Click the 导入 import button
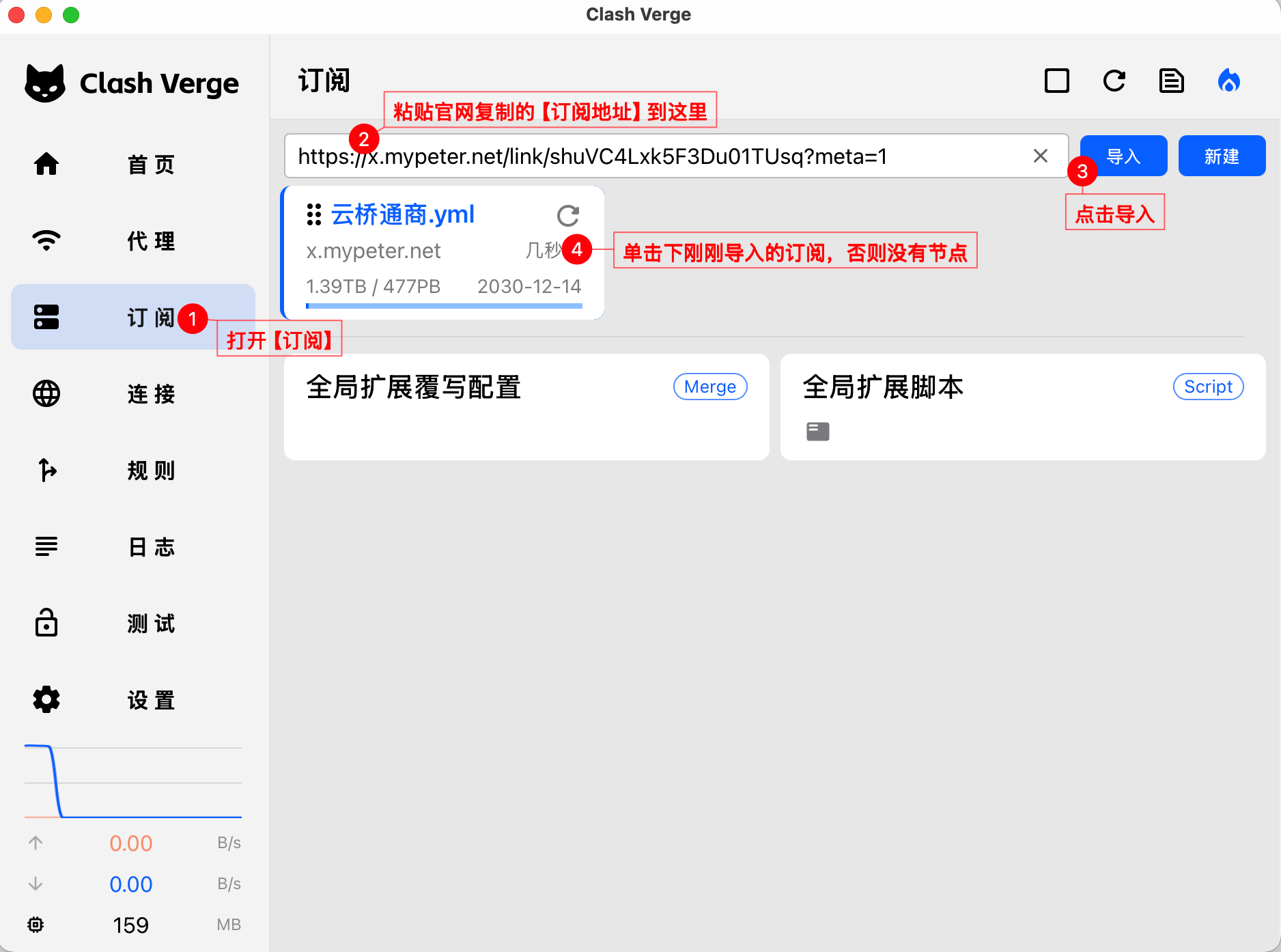The image size is (1281, 952). [x=1123, y=156]
